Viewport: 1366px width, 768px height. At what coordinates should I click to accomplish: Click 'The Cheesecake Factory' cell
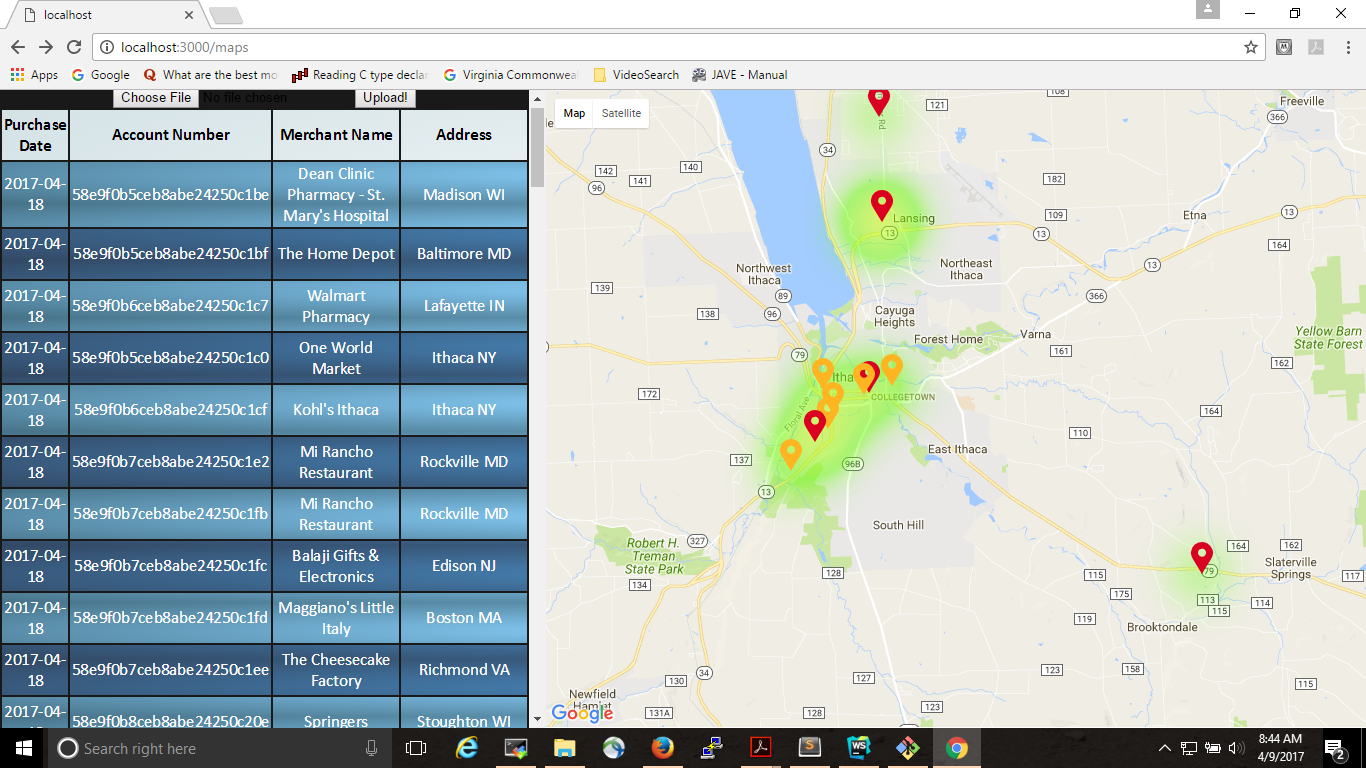pyautogui.click(x=336, y=670)
